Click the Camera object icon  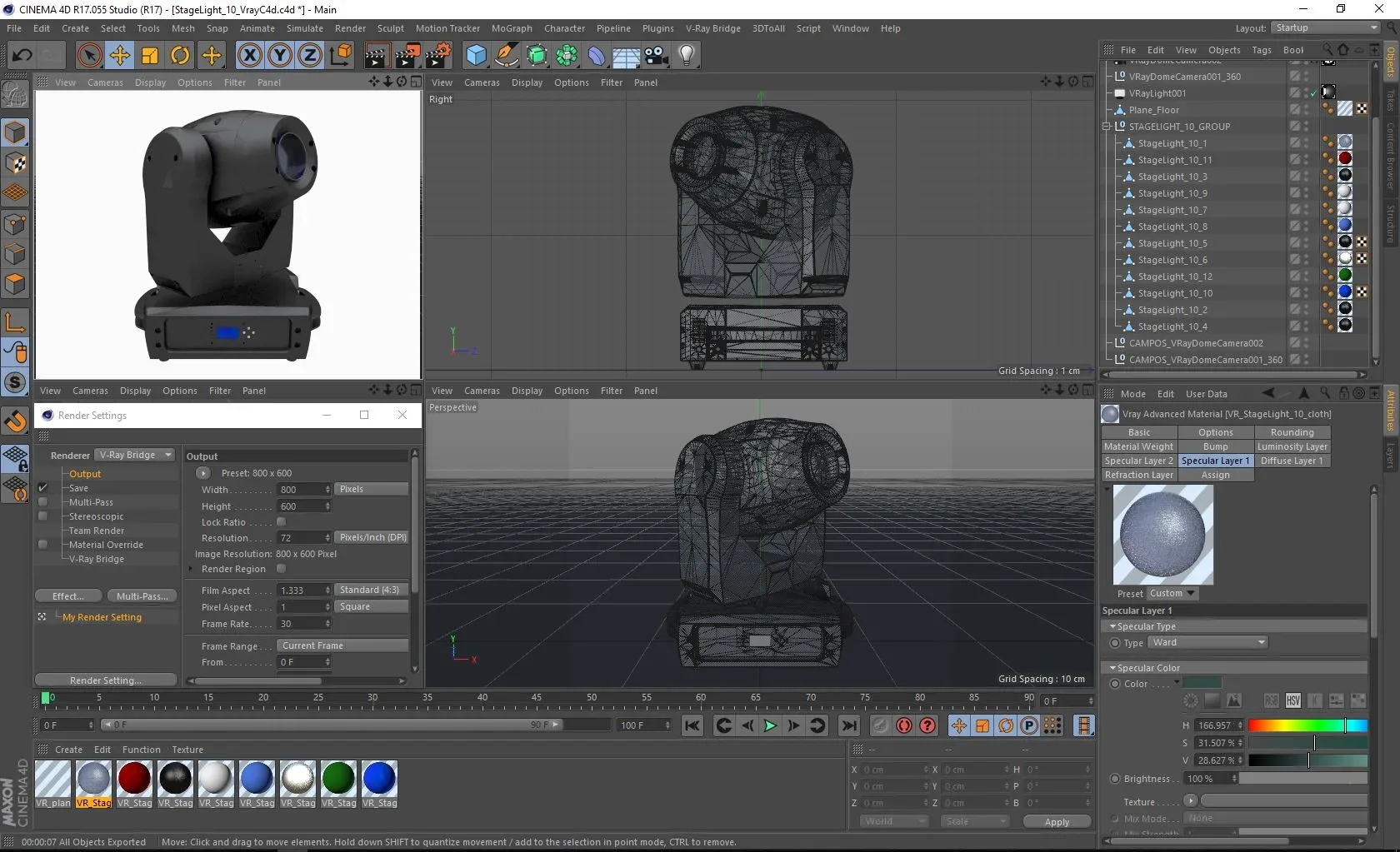(657, 56)
